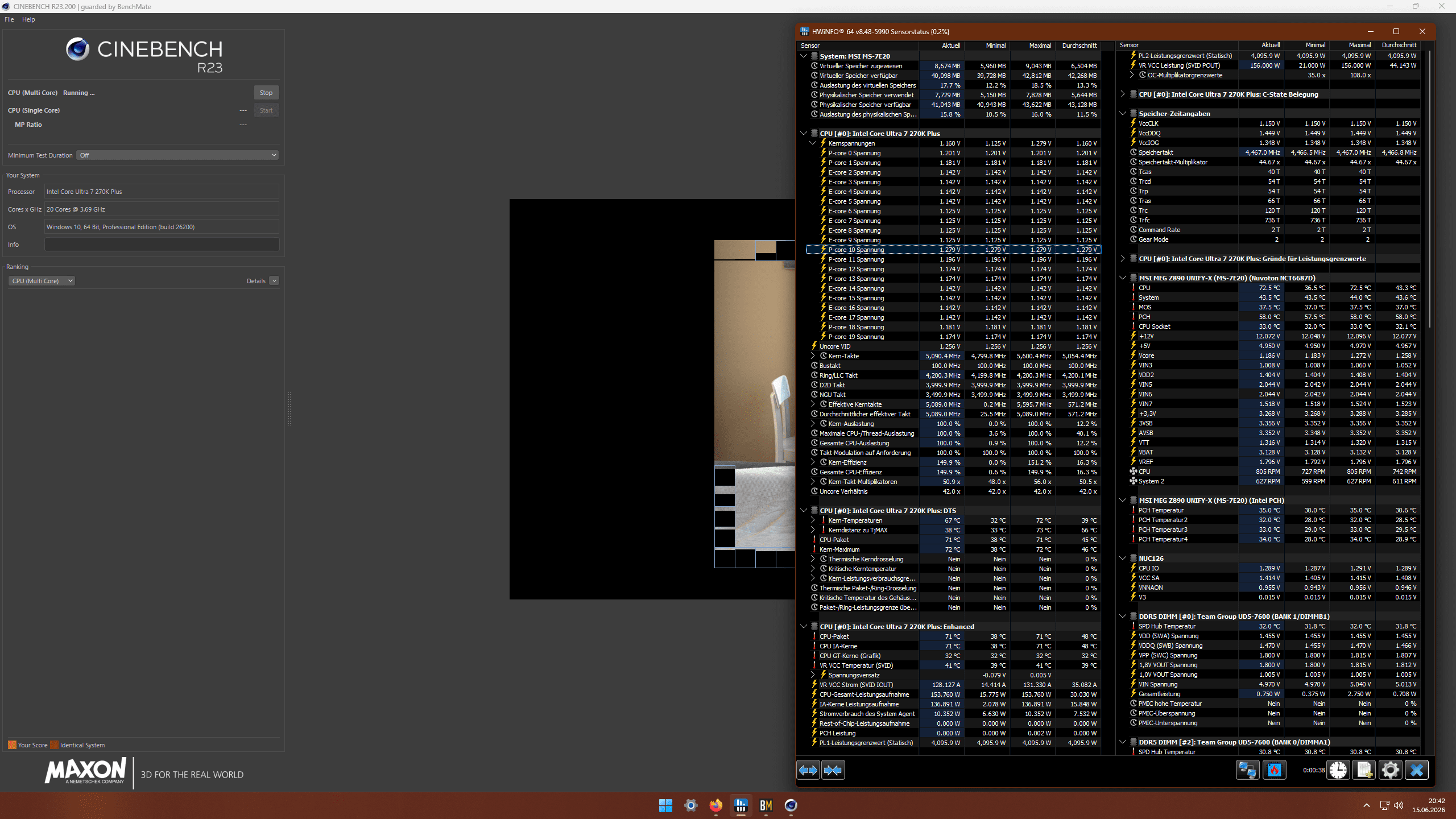The image size is (1456, 819).
Task: Expand the Kern-Takte row
Action: tap(813, 356)
